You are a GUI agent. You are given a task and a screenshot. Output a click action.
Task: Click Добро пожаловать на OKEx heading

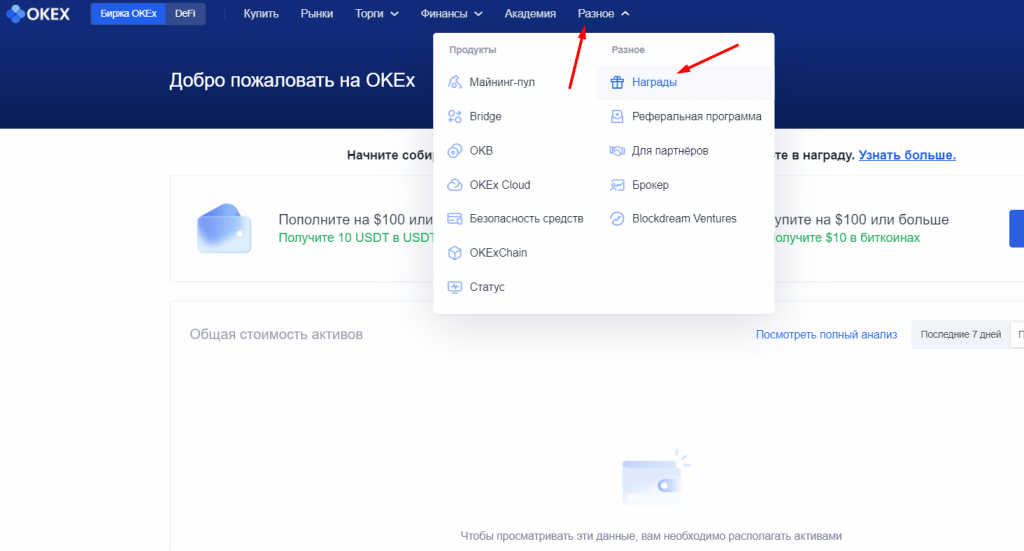coord(292,80)
